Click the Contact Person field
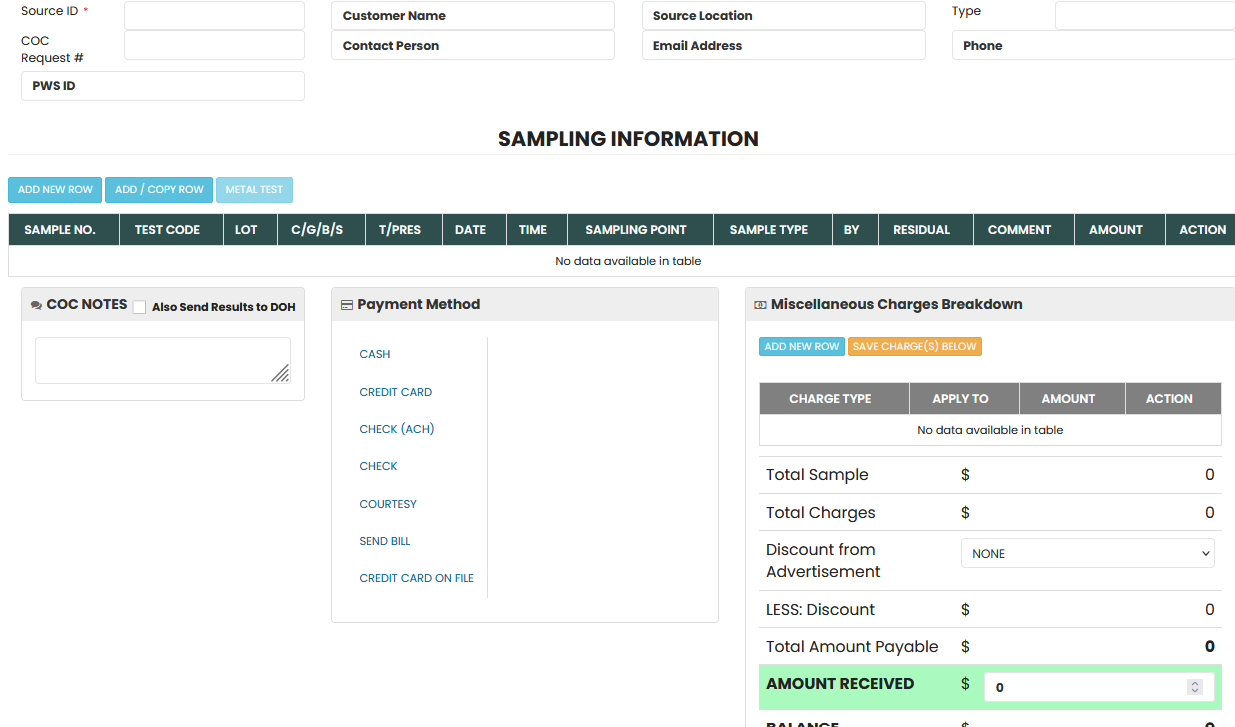This screenshot has height=727, width=1235. tap(473, 45)
